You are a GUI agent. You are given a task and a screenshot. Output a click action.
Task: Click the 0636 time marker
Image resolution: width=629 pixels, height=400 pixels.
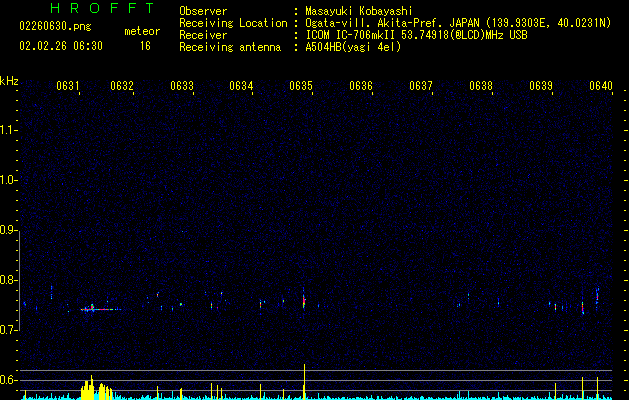361,85
